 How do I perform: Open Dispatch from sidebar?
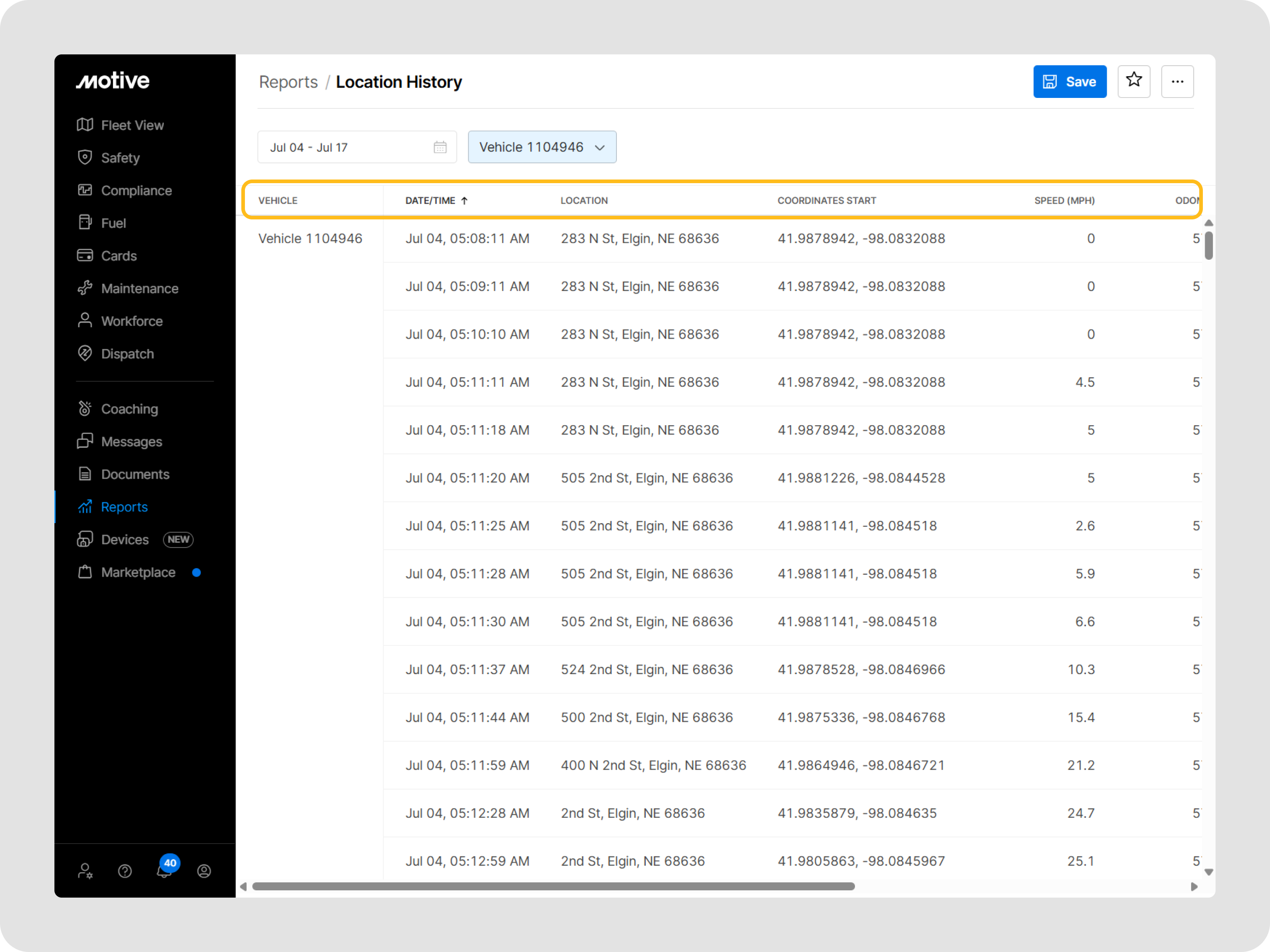point(127,354)
